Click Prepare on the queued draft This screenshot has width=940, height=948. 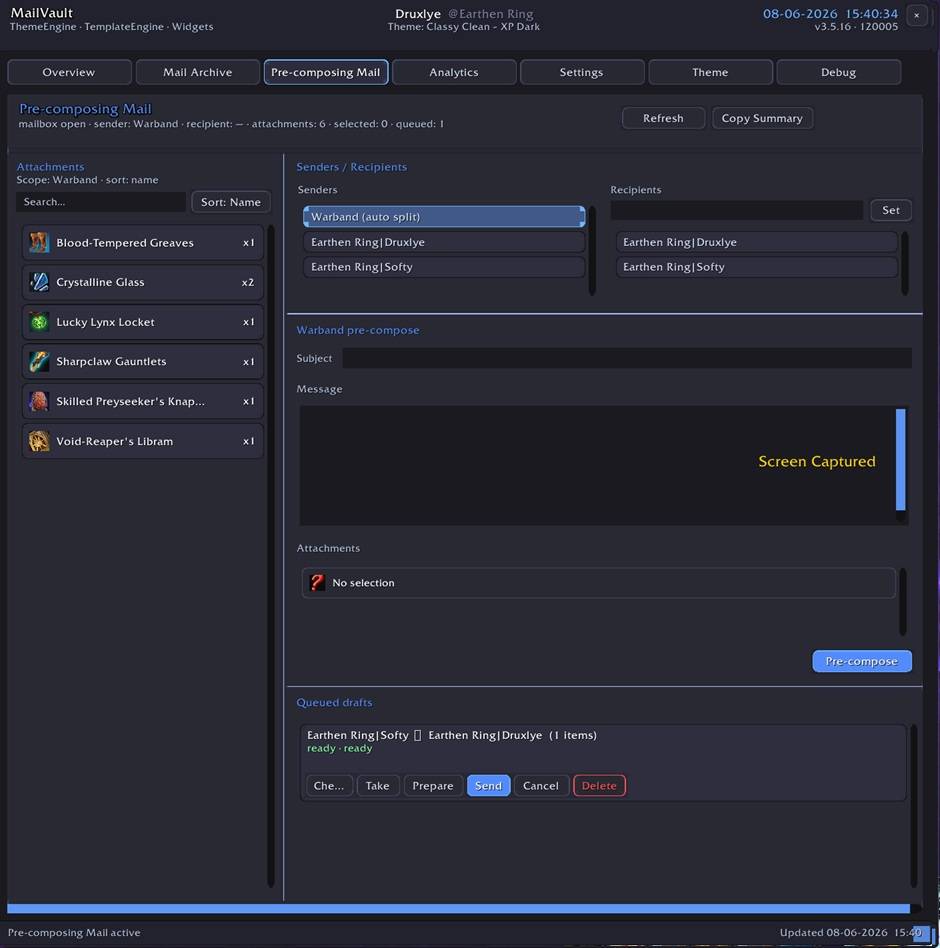click(433, 785)
